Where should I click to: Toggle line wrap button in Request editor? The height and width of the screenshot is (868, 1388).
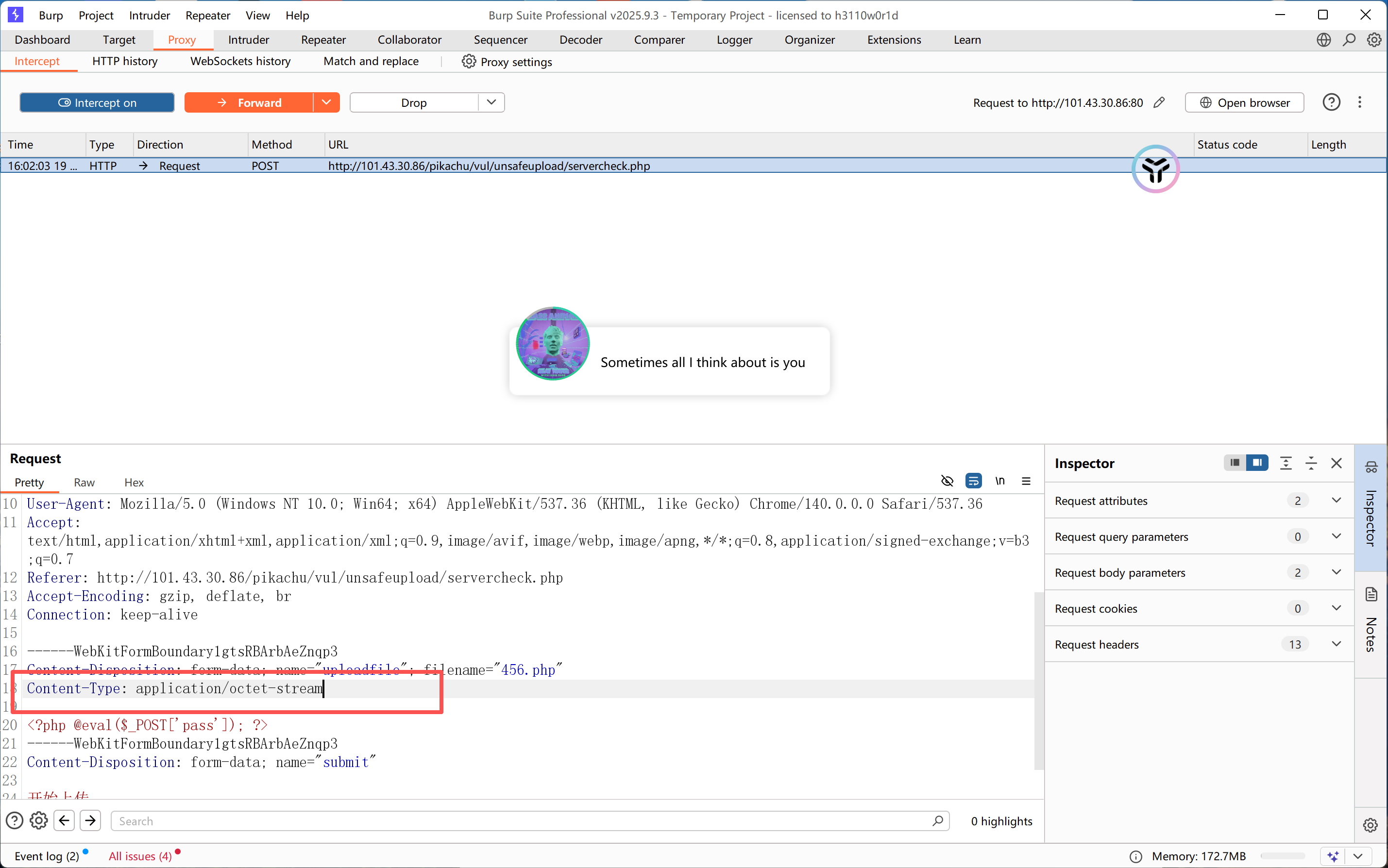tap(973, 481)
